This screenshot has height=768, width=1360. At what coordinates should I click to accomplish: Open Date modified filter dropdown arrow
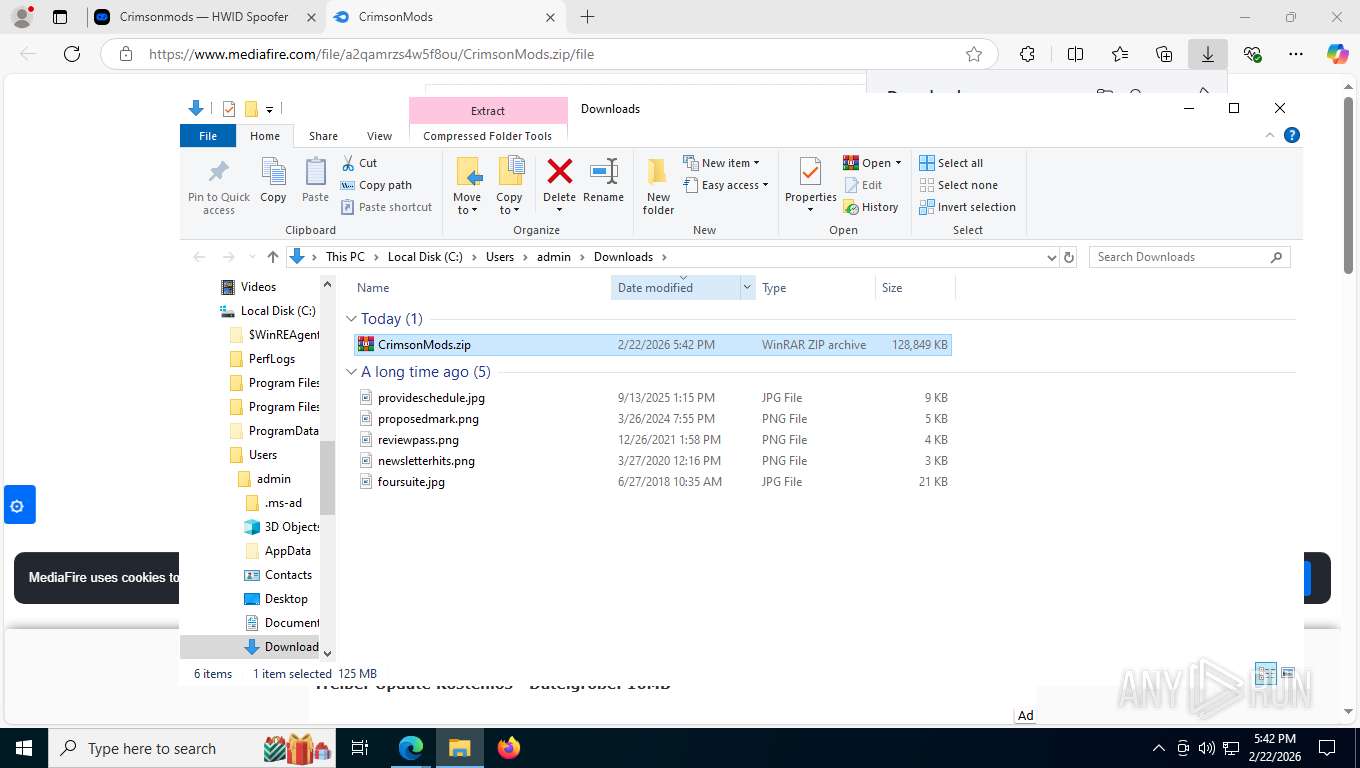point(747,288)
